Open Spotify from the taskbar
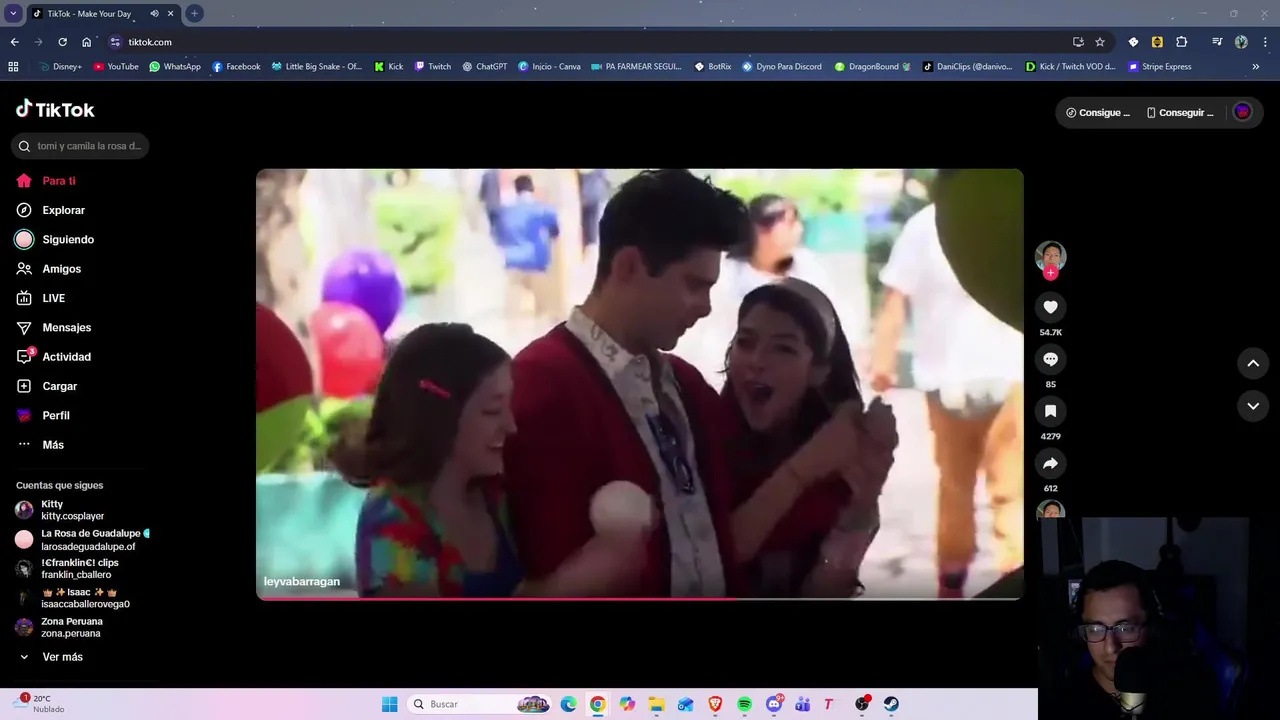1280x720 pixels. coord(744,704)
